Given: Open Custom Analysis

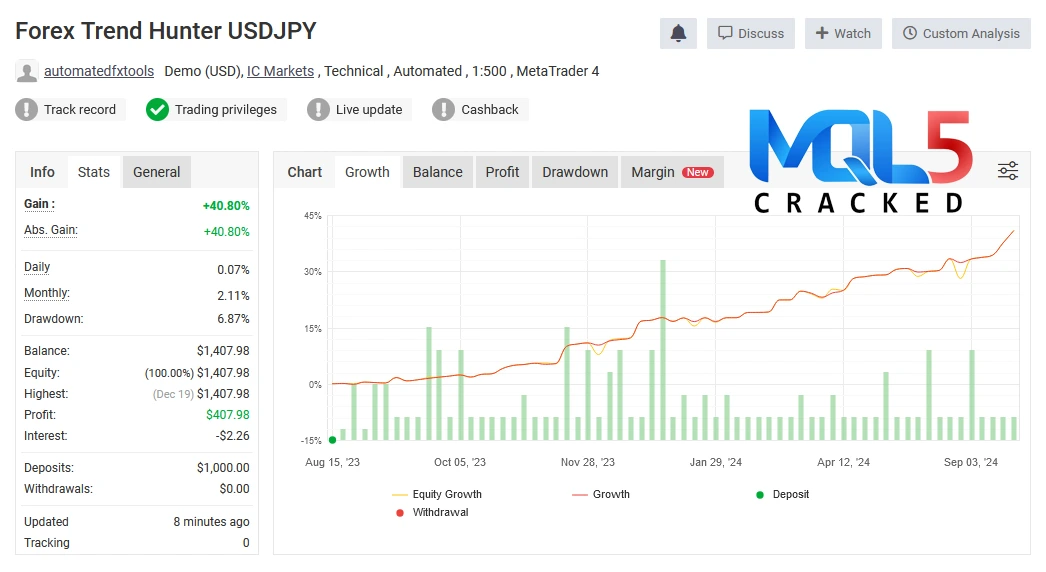Looking at the screenshot, I should click(961, 33).
